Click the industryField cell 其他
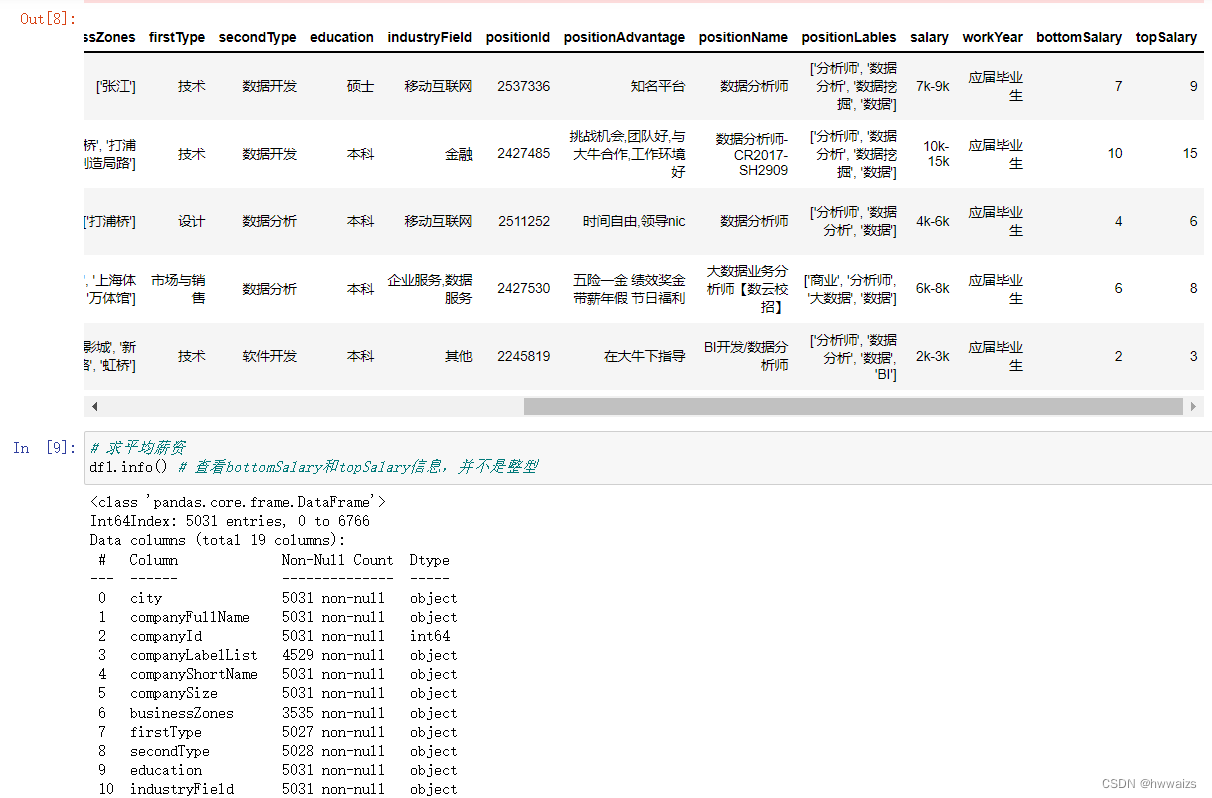 (x=459, y=356)
